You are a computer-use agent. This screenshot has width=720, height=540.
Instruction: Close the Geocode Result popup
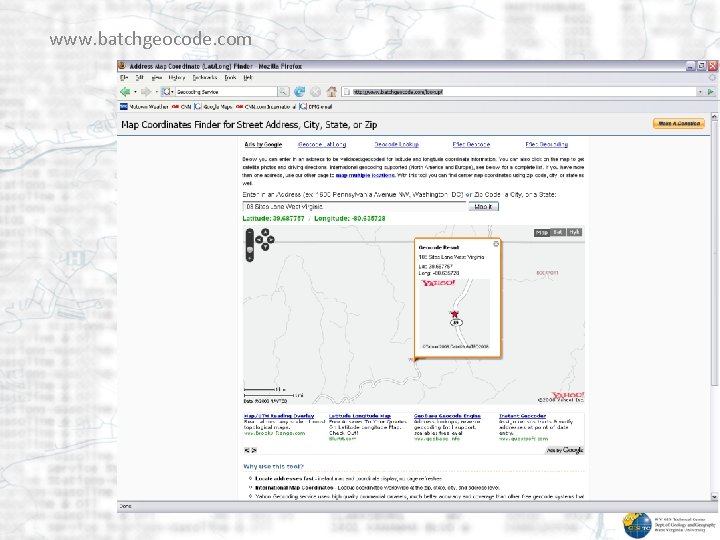click(x=496, y=244)
